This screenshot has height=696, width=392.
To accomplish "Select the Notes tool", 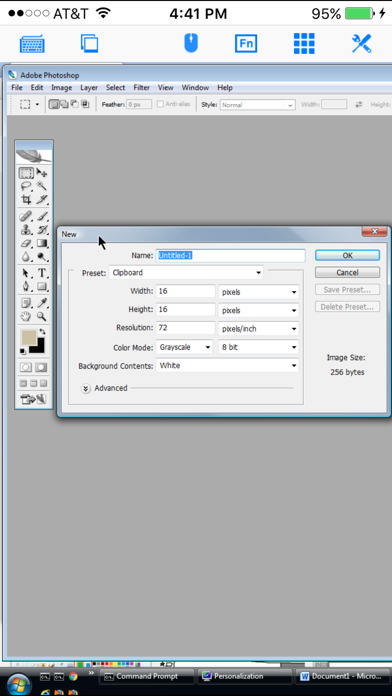I will [x=26, y=303].
